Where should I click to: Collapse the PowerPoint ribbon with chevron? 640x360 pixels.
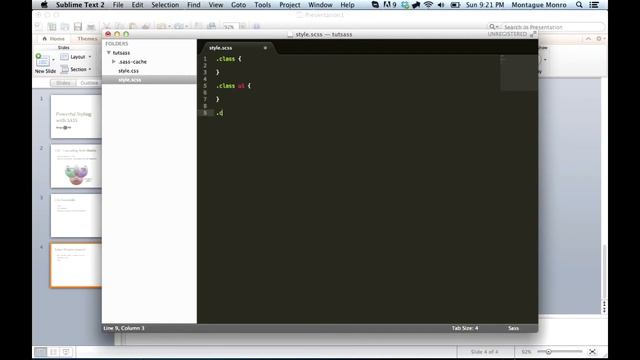point(588,38)
